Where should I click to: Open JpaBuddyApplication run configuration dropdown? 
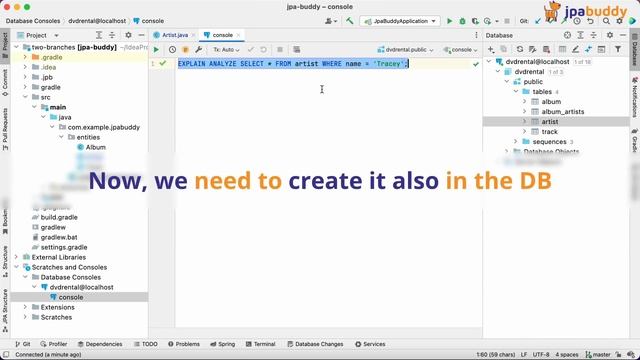tap(400, 21)
